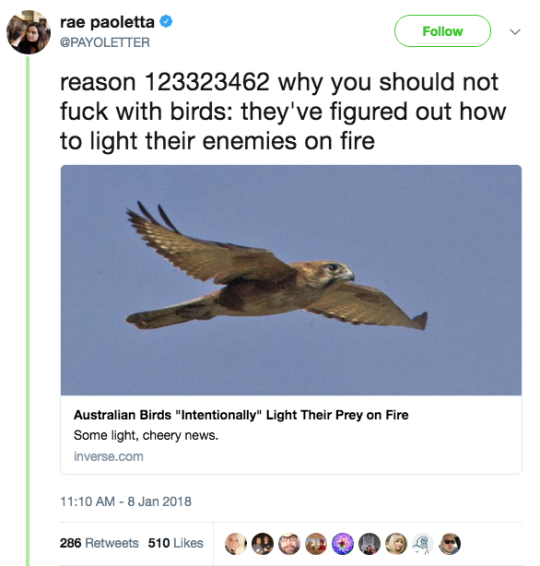540x566 pixels.
Task: Open rae paoletta's profile avatar
Action: pos(29,32)
